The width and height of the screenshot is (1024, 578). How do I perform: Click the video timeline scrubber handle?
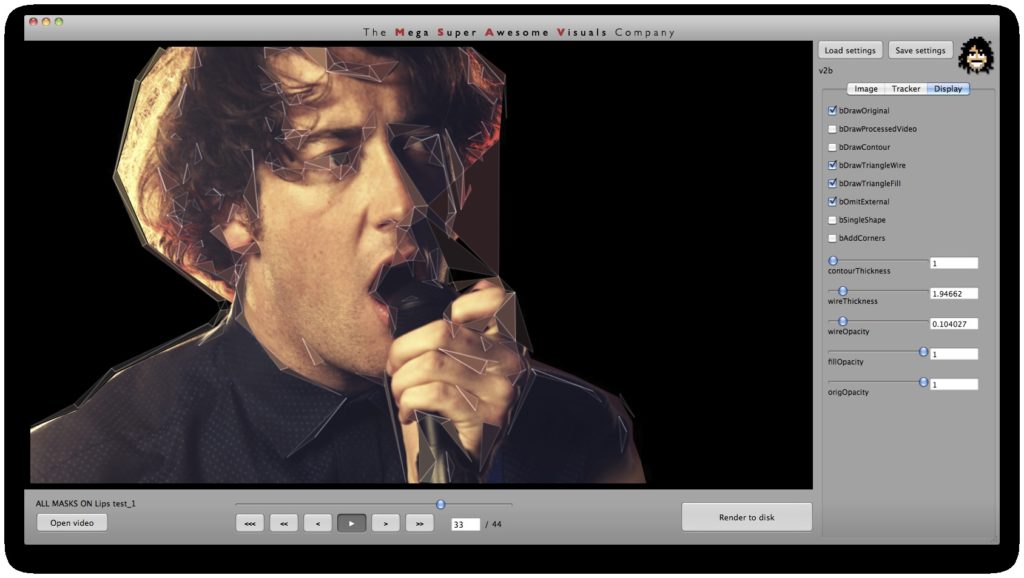[x=441, y=504]
